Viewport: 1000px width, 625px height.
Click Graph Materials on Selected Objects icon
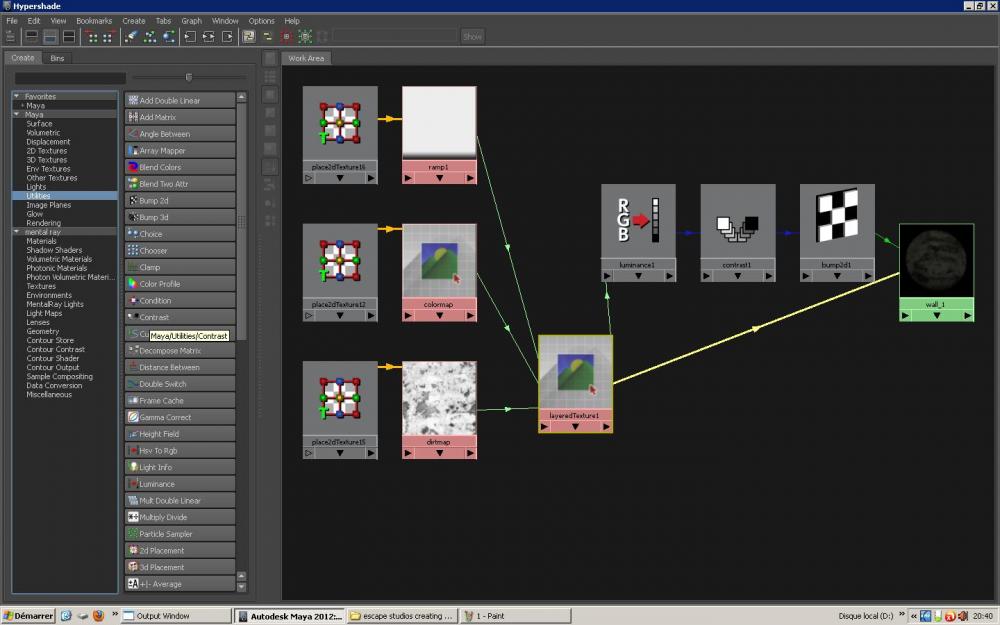pyautogui.click(x=169, y=36)
